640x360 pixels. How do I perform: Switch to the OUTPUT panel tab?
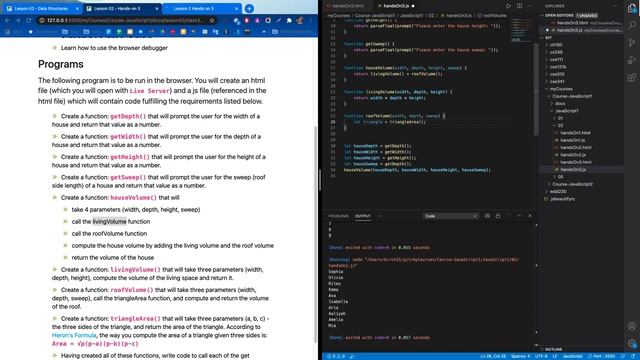click(362, 216)
